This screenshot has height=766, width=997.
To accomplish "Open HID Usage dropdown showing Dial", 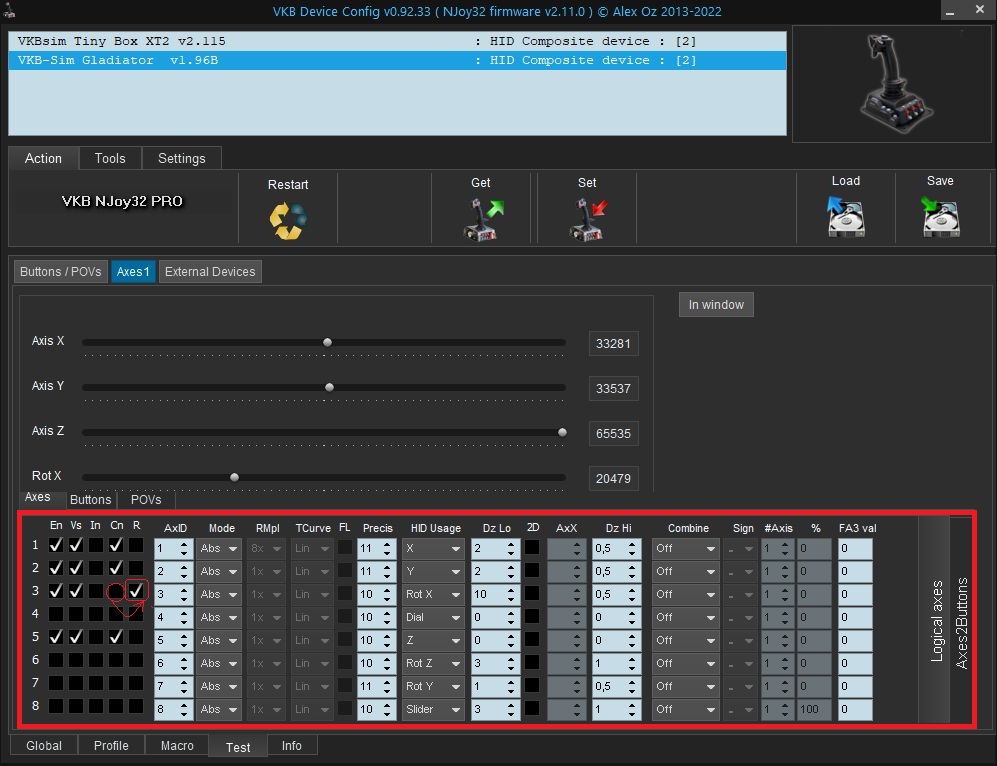I will coord(432,617).
